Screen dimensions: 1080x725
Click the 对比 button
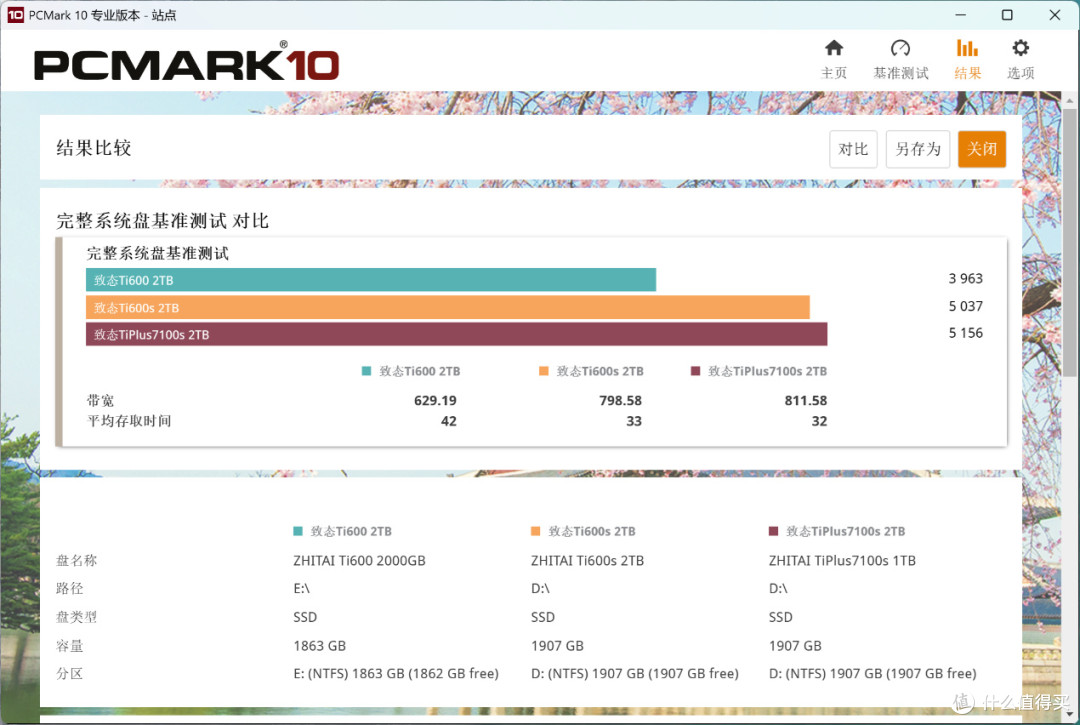853,149
